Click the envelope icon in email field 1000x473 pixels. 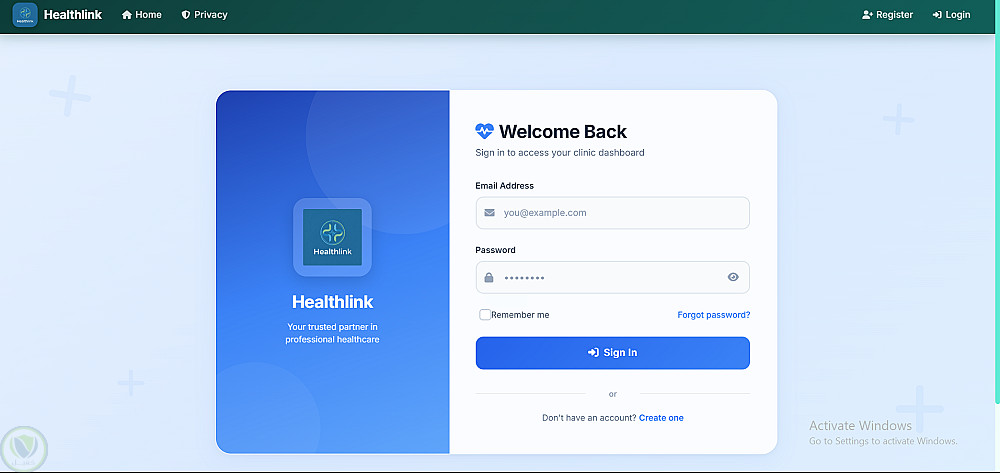[489, 213]
